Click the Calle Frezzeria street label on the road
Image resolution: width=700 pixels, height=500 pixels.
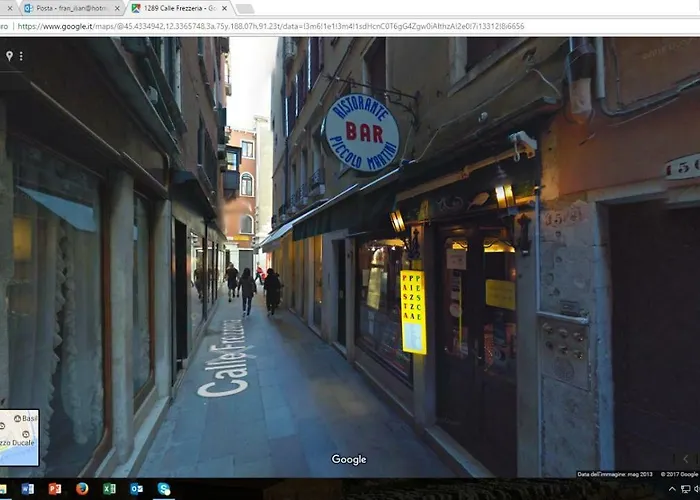220,357
